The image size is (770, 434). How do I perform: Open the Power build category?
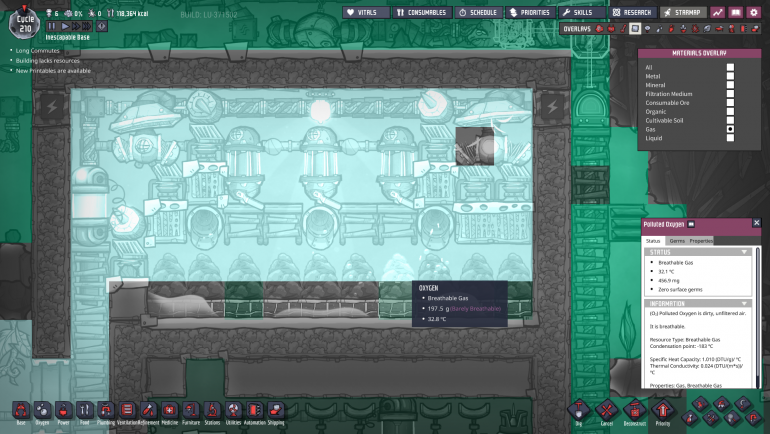(x=63, y=410)
